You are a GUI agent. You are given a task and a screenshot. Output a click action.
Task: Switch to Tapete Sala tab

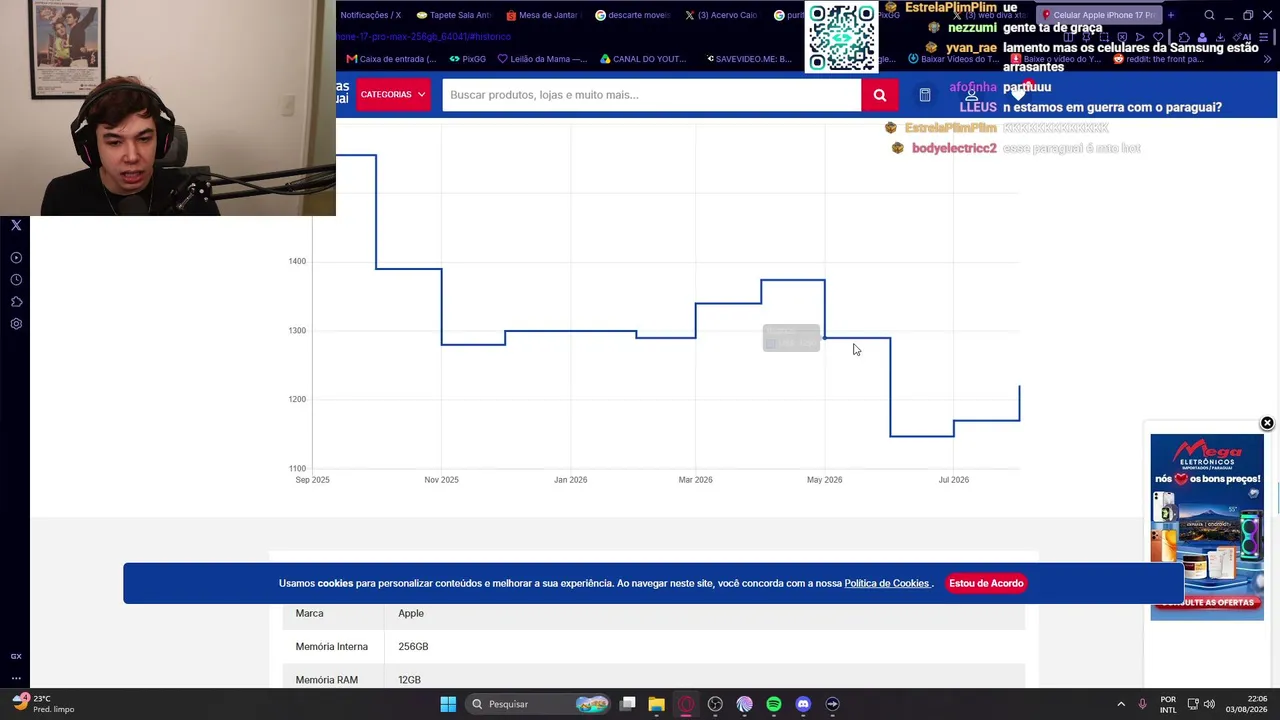click(454, 15)
